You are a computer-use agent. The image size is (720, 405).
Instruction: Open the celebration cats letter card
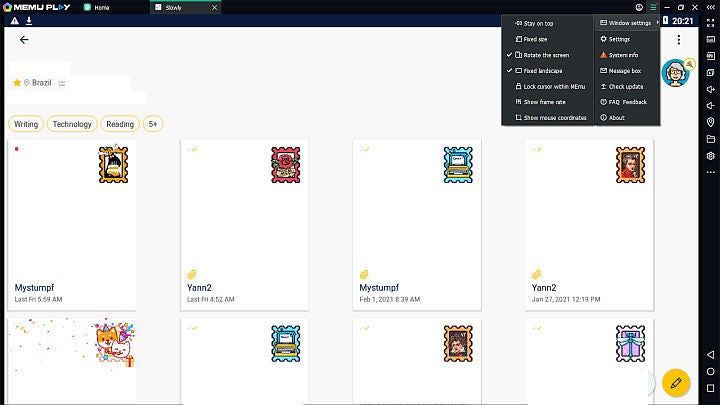72,361
